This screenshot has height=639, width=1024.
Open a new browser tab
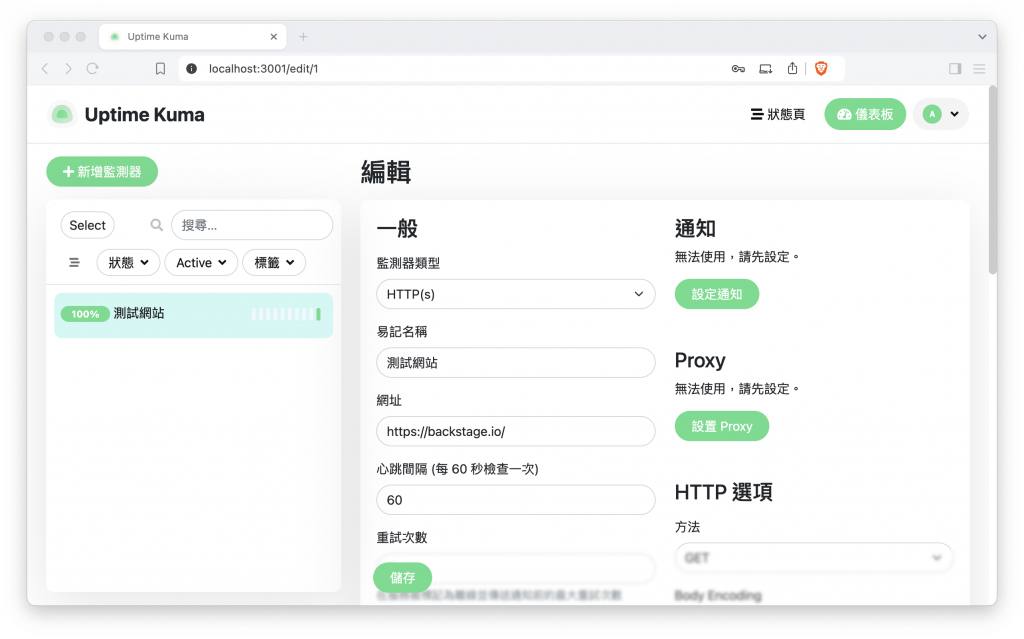(303, 37)
